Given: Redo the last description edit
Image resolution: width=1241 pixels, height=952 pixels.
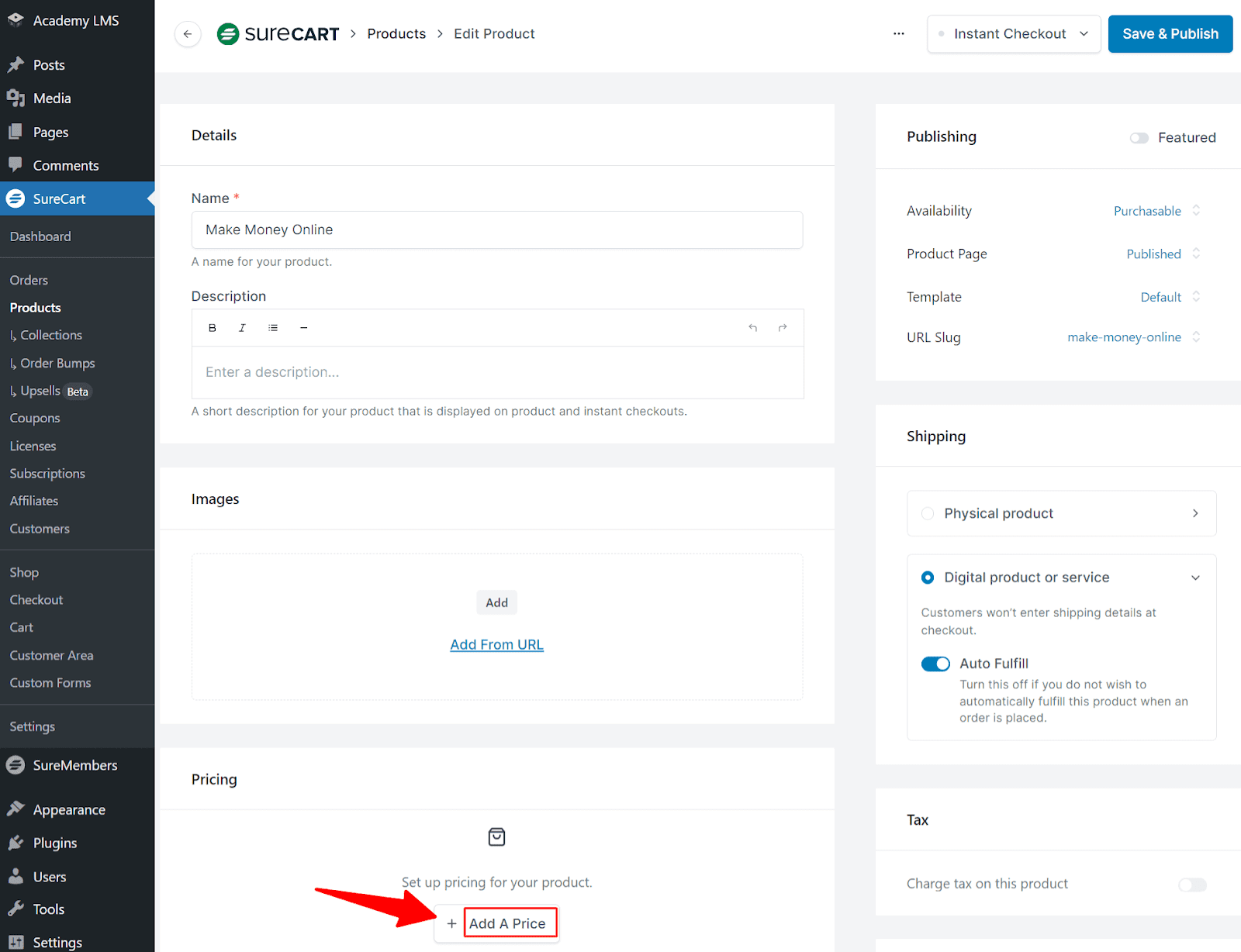Looking at the screenshot, I should [783, 328].
